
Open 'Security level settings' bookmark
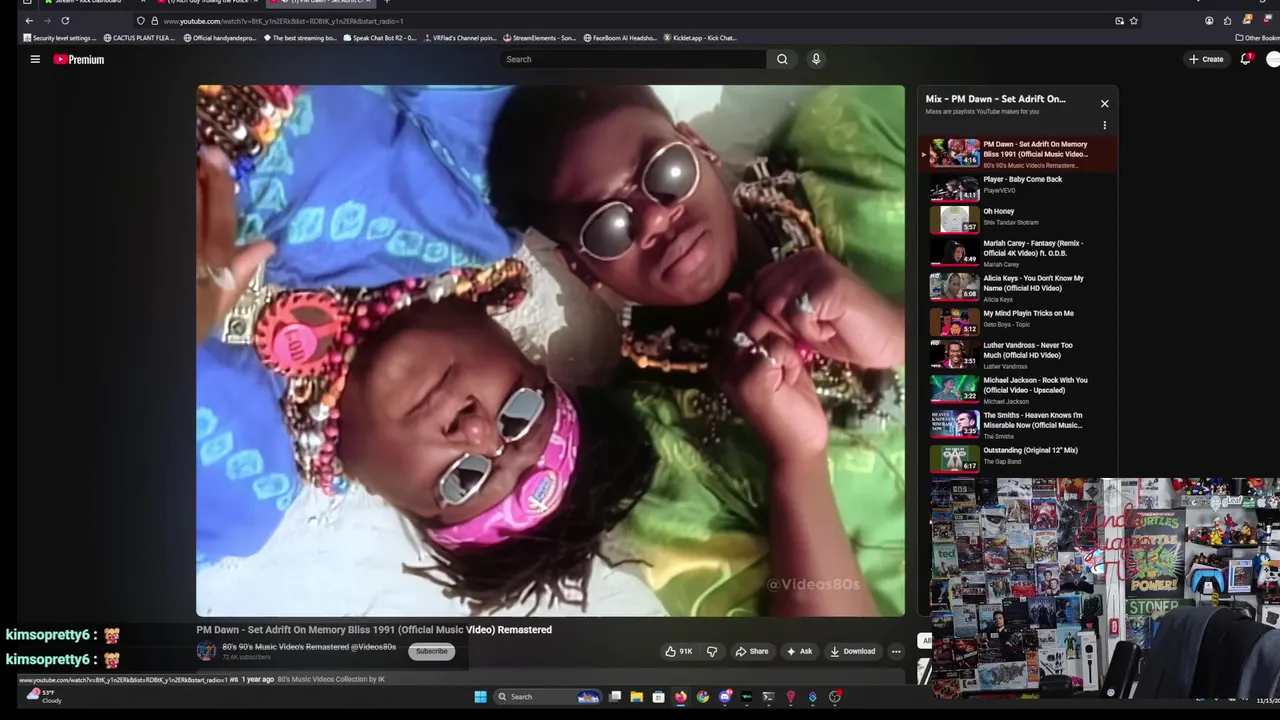click(60, 38)
